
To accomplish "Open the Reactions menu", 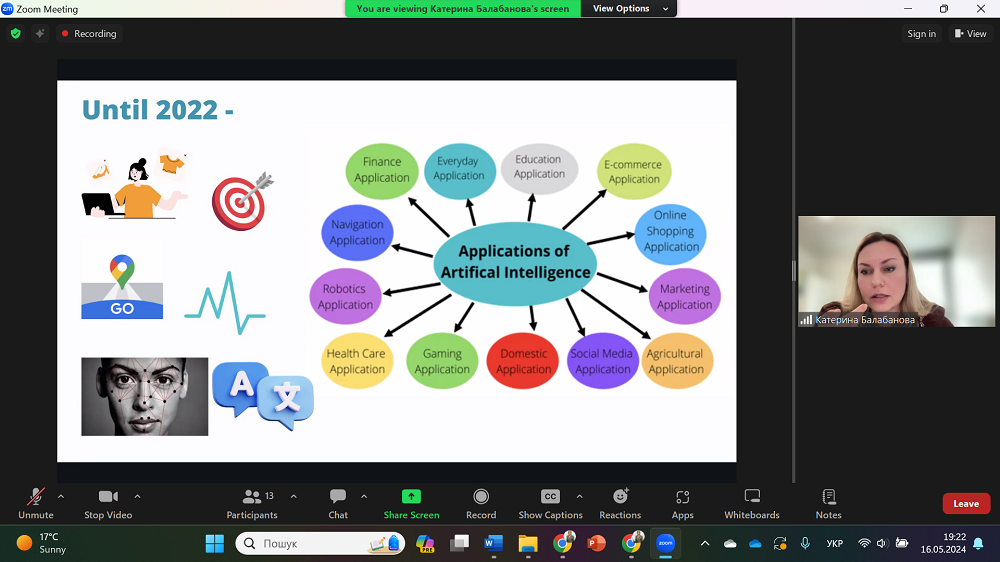I will [620, 503].
